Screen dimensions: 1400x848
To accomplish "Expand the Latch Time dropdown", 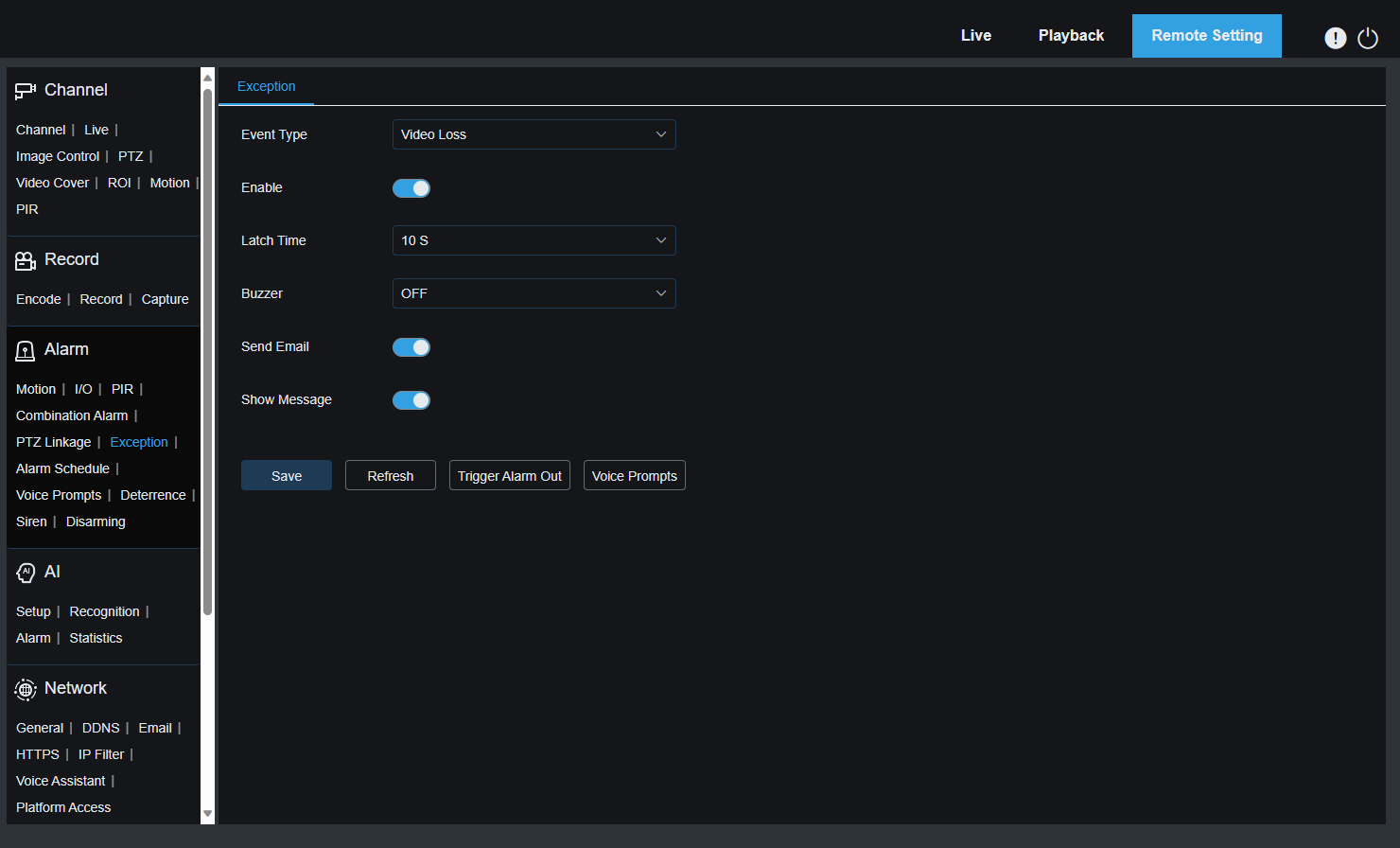I will point(534,240).
